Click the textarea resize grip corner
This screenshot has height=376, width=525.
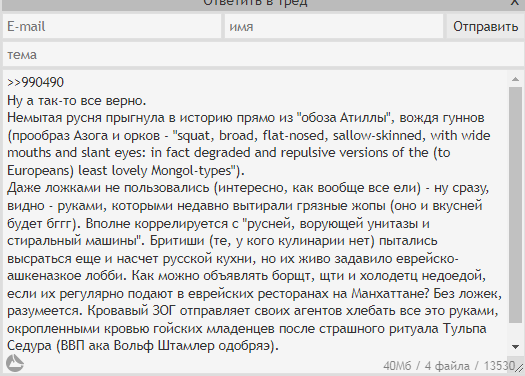(x=519, y=367)
